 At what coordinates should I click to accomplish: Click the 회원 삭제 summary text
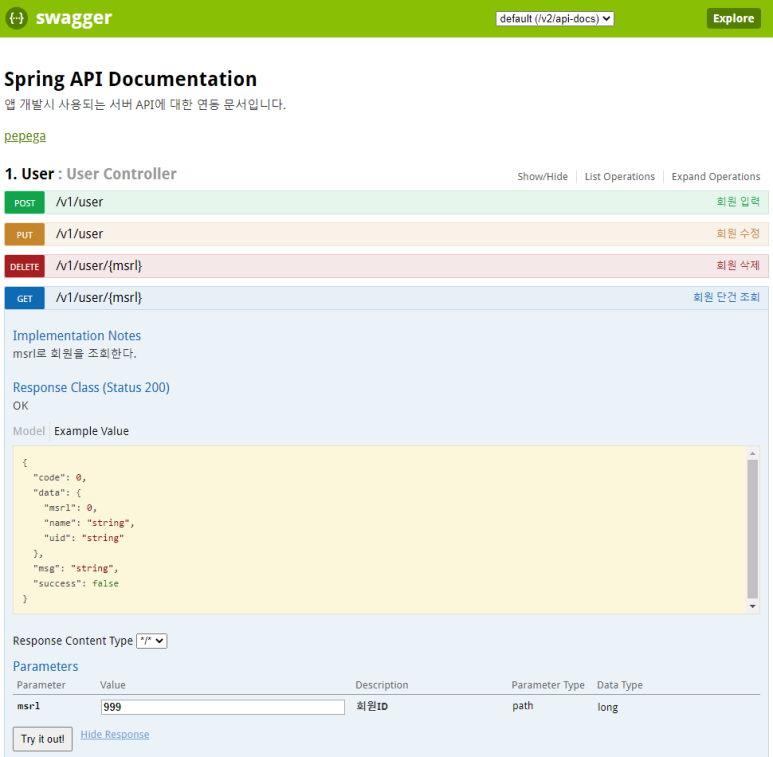coord(738,266)
